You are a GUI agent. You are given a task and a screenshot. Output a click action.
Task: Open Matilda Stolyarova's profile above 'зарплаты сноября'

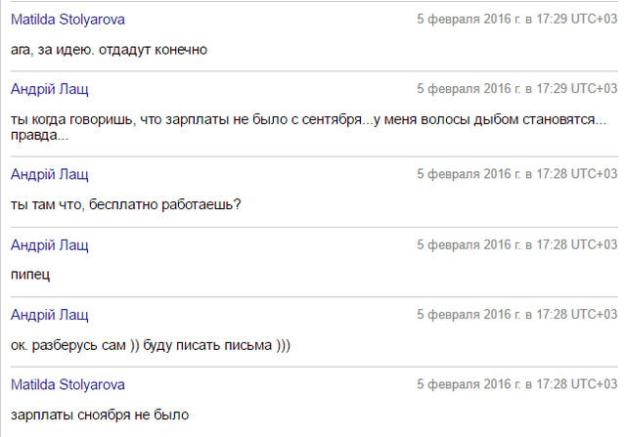67,385
